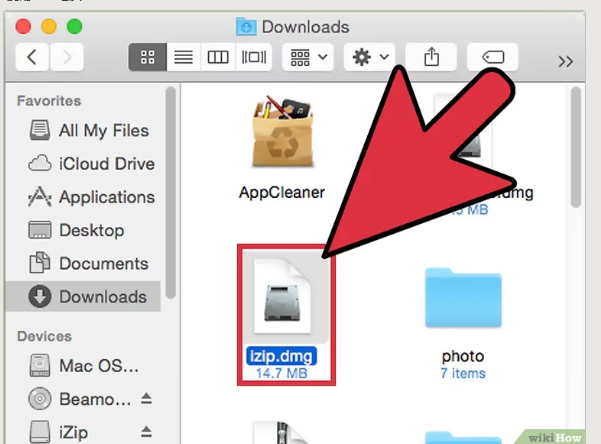The height and width of the screenshot is (444, 601).
Task: Open the item arrangement dropdown
Action: pyautogui.click(x=308, y=58)
